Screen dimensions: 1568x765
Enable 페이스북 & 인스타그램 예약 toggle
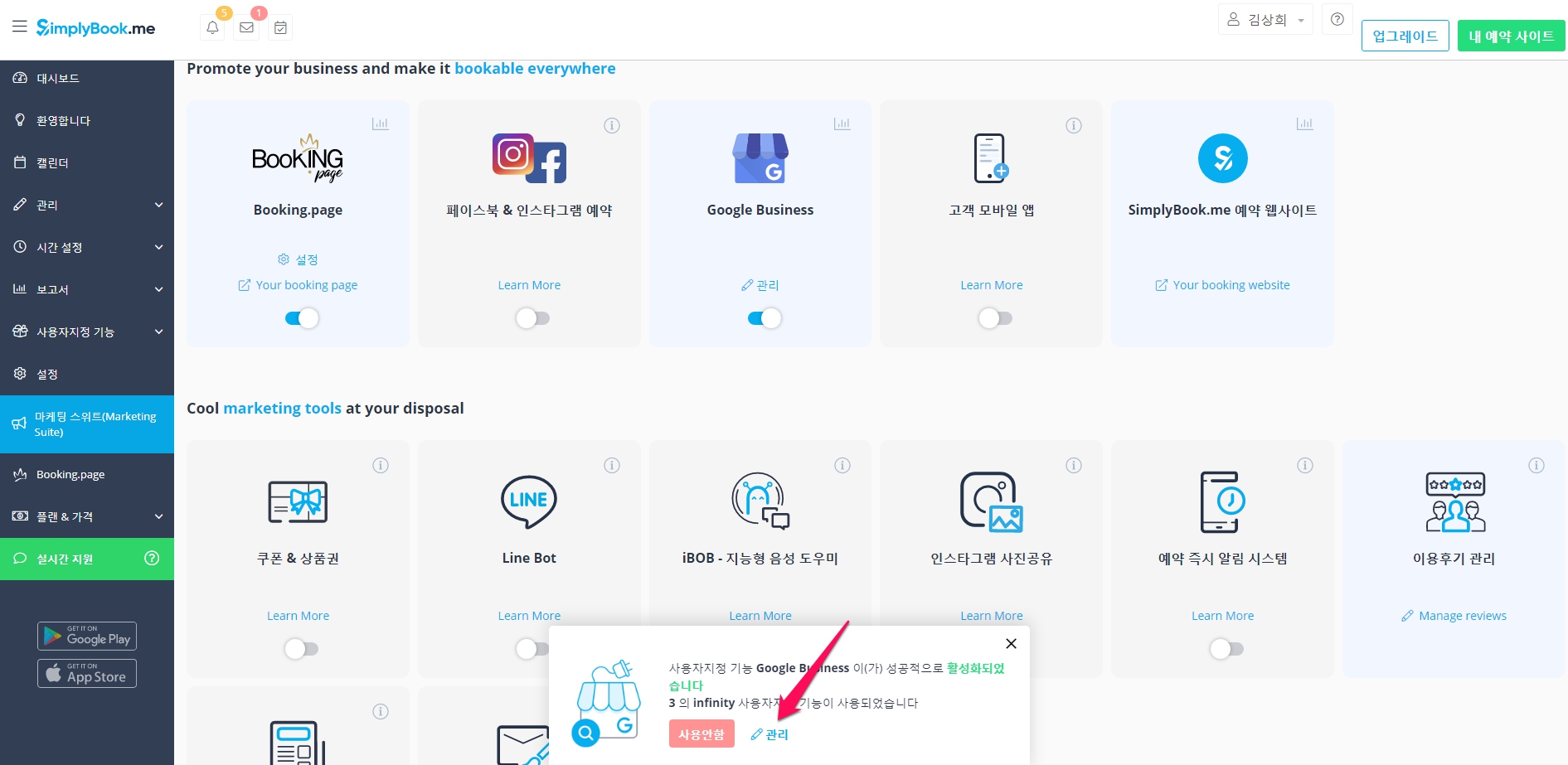[x=532, y=318]
